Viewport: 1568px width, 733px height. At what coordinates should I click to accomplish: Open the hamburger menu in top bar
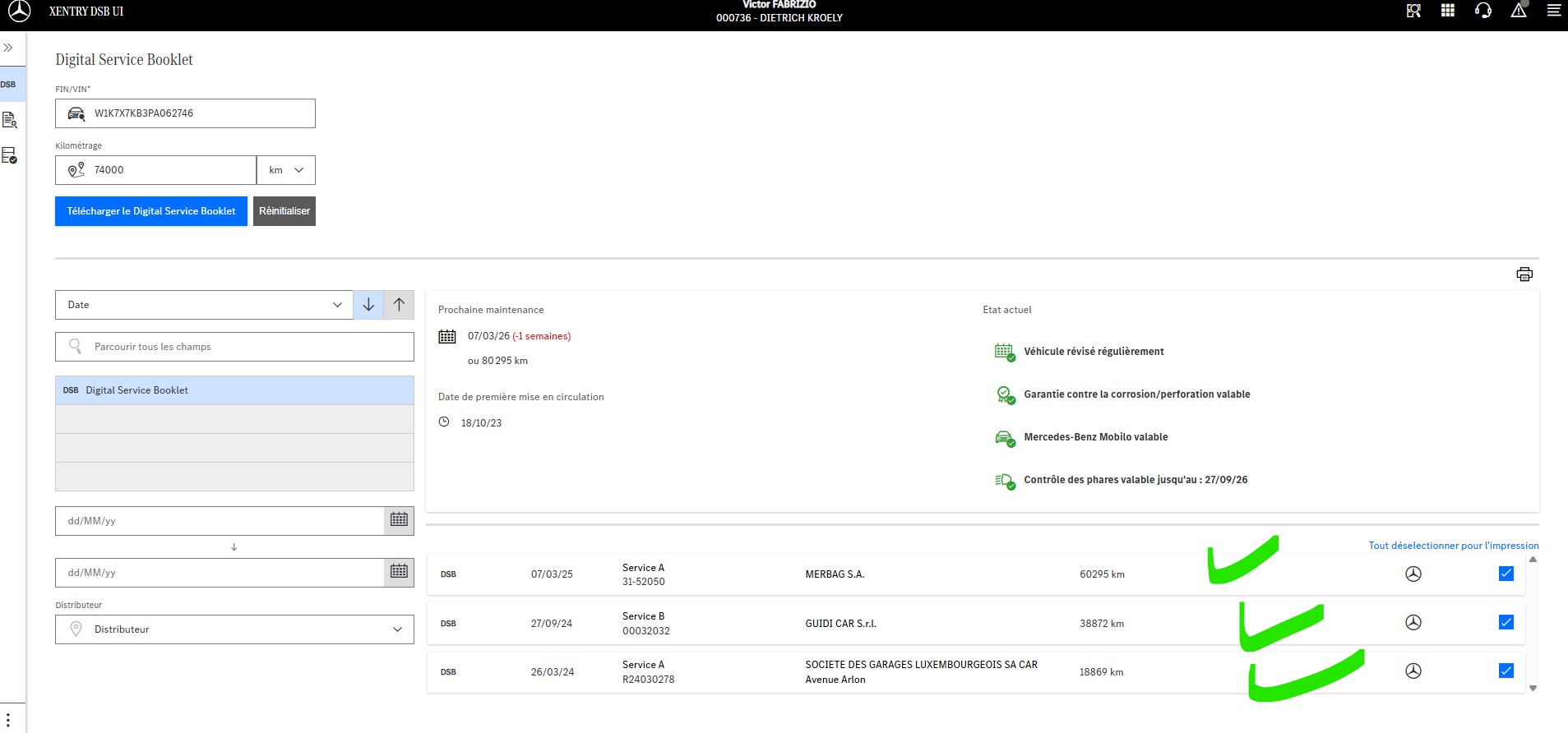(x=1553, y=11)
